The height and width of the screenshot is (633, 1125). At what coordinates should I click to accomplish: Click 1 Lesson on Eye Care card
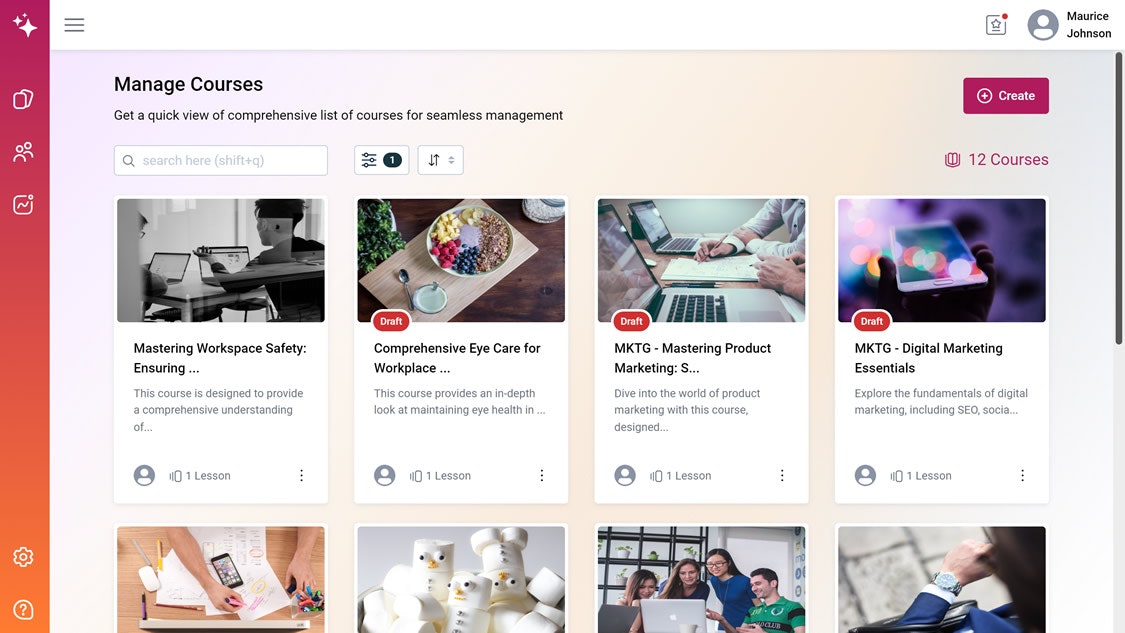tap(441, 476)
